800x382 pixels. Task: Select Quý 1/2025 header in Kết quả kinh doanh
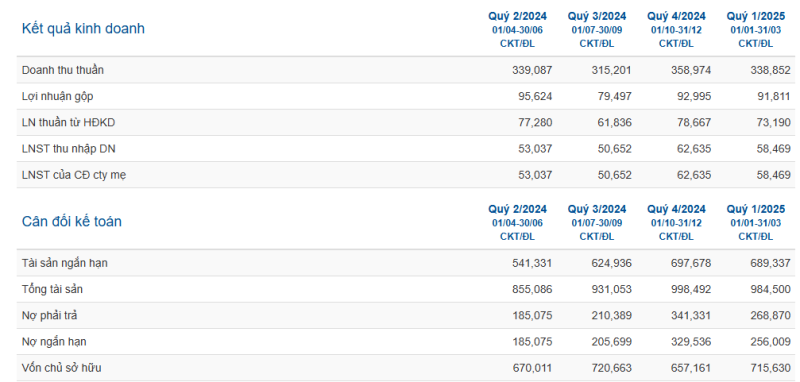coord(756,16)
